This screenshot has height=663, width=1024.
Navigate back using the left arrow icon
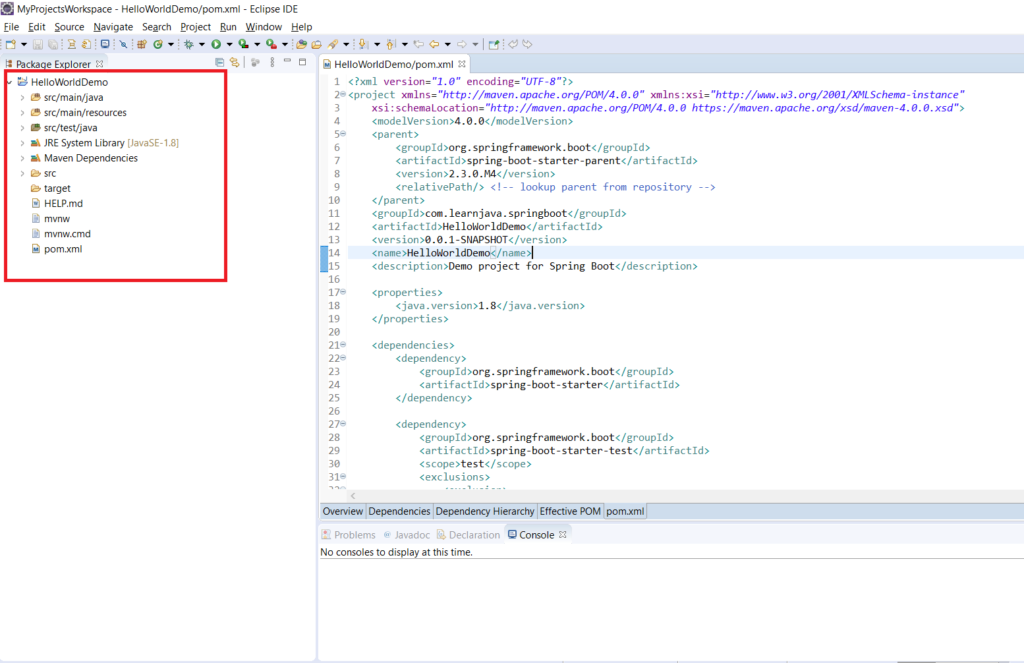pos(433,43)
